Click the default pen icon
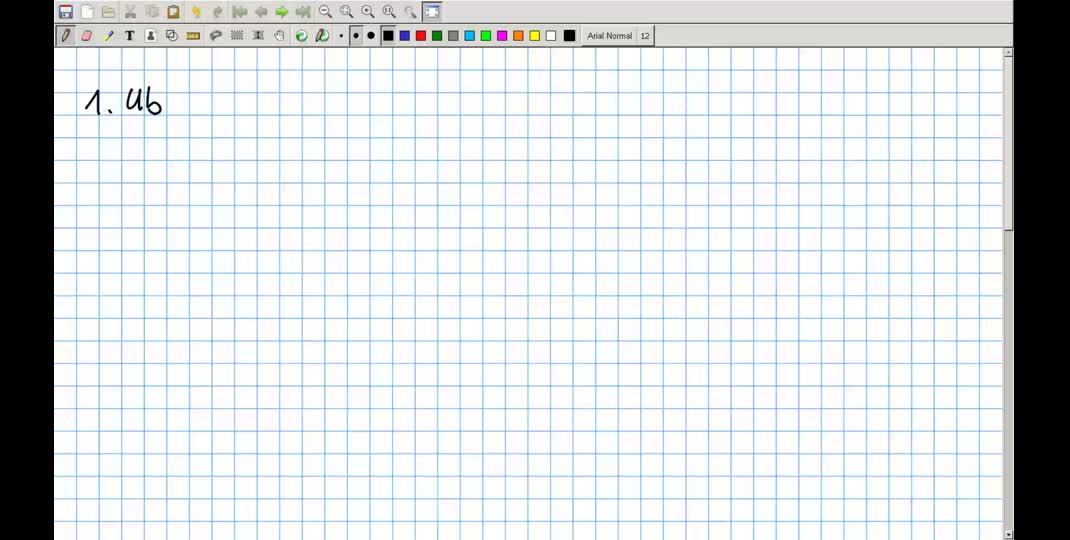 323,35
